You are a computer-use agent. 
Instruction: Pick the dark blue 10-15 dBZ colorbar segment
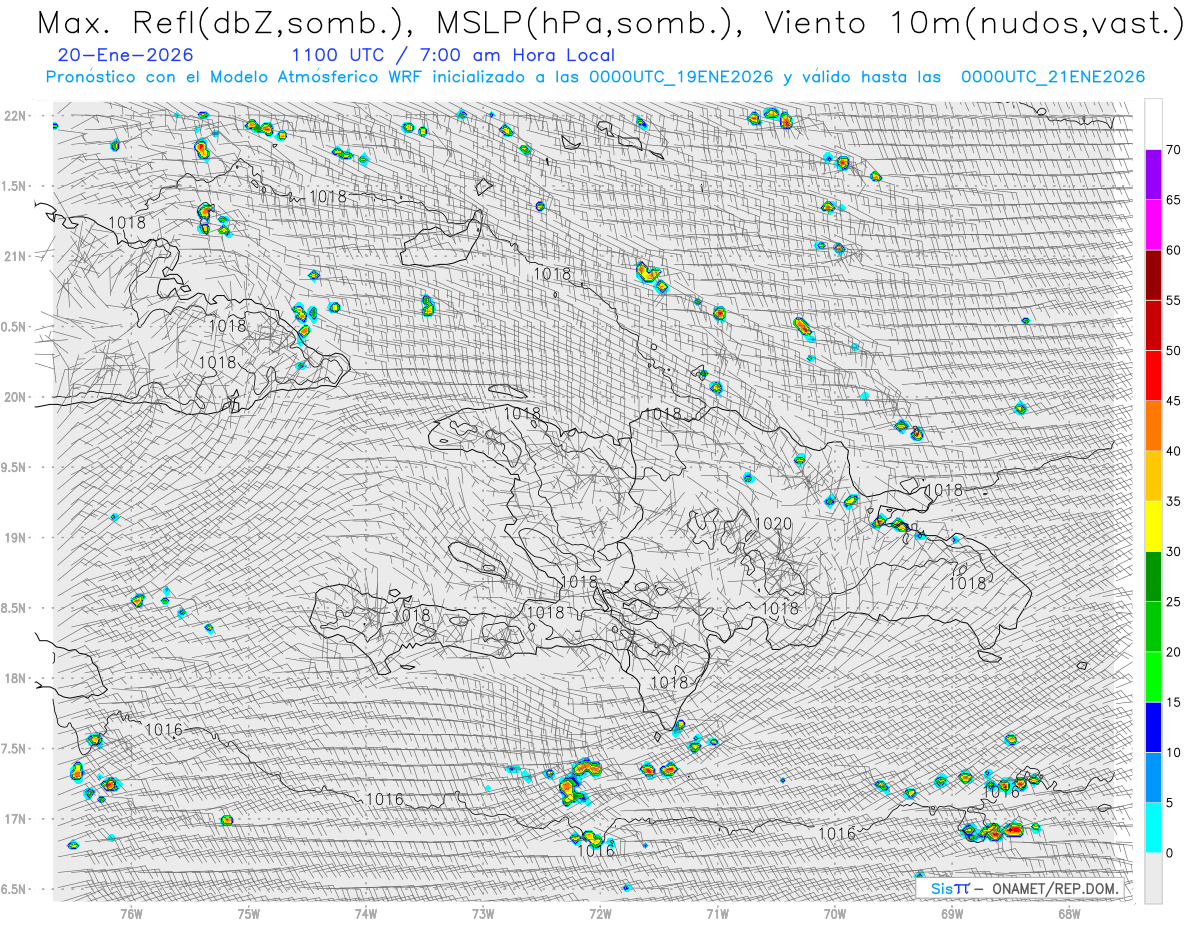tap(1153, 727)
